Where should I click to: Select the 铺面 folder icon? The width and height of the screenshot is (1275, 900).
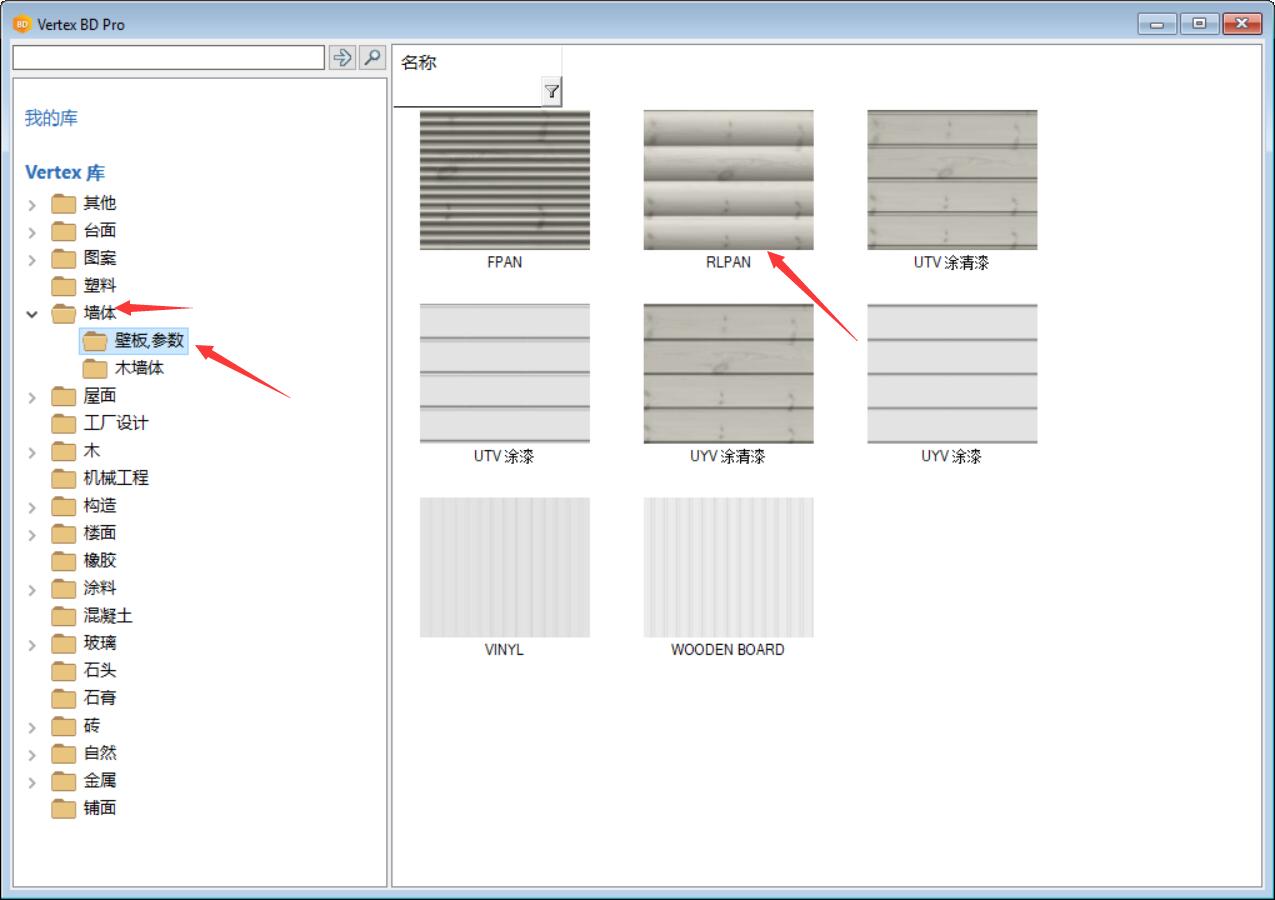pyautogui.click(x=64, y=809)
